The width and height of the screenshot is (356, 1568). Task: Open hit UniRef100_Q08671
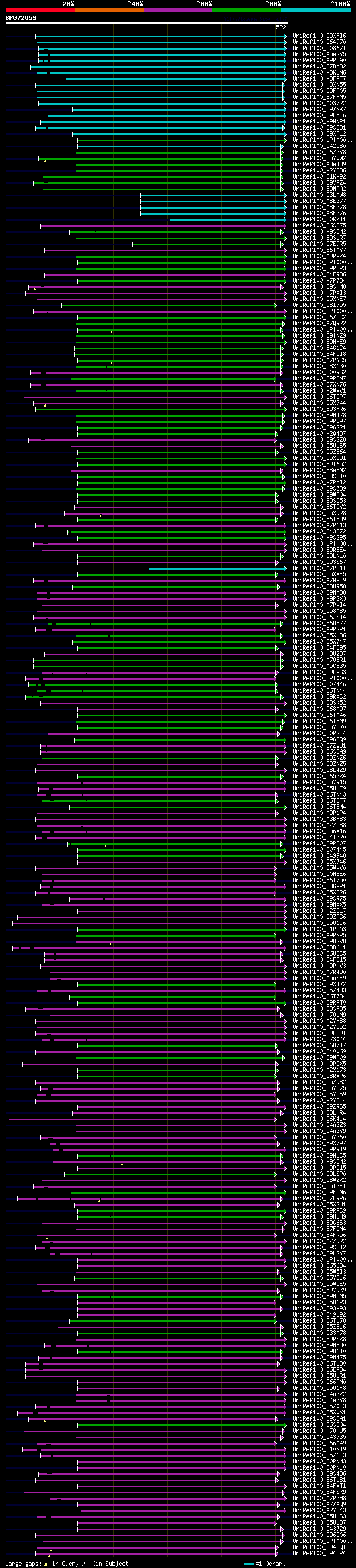[x=319, y=48]
